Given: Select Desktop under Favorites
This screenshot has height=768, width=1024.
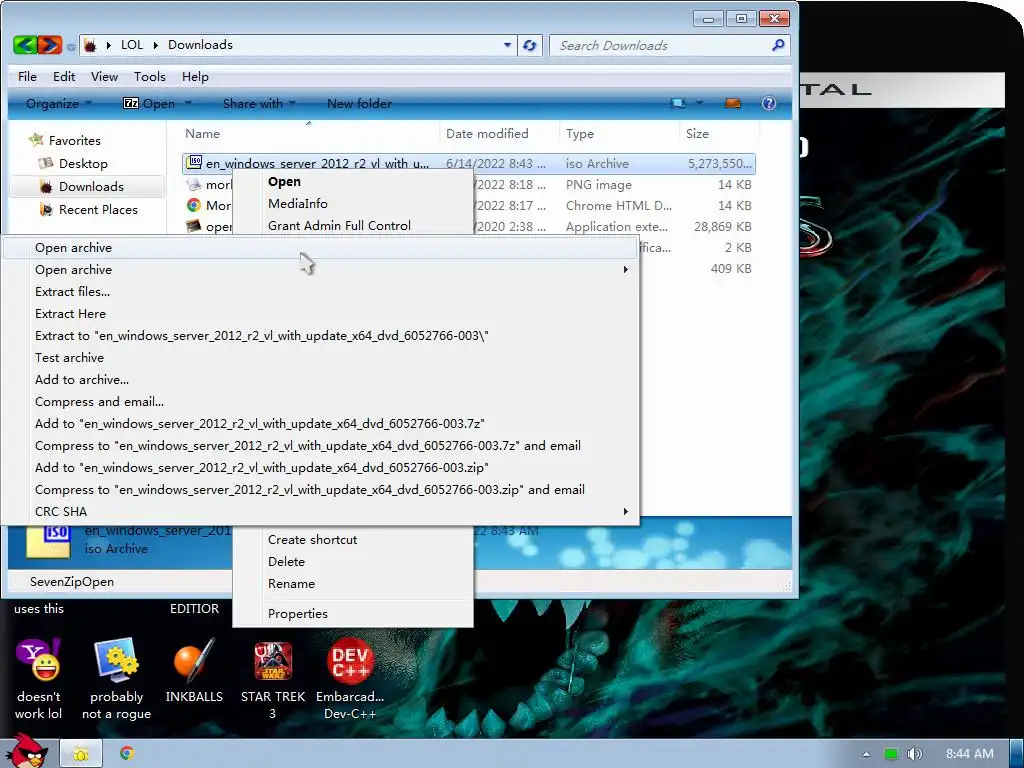Looking at the screenshot, I should coord(83,163).
